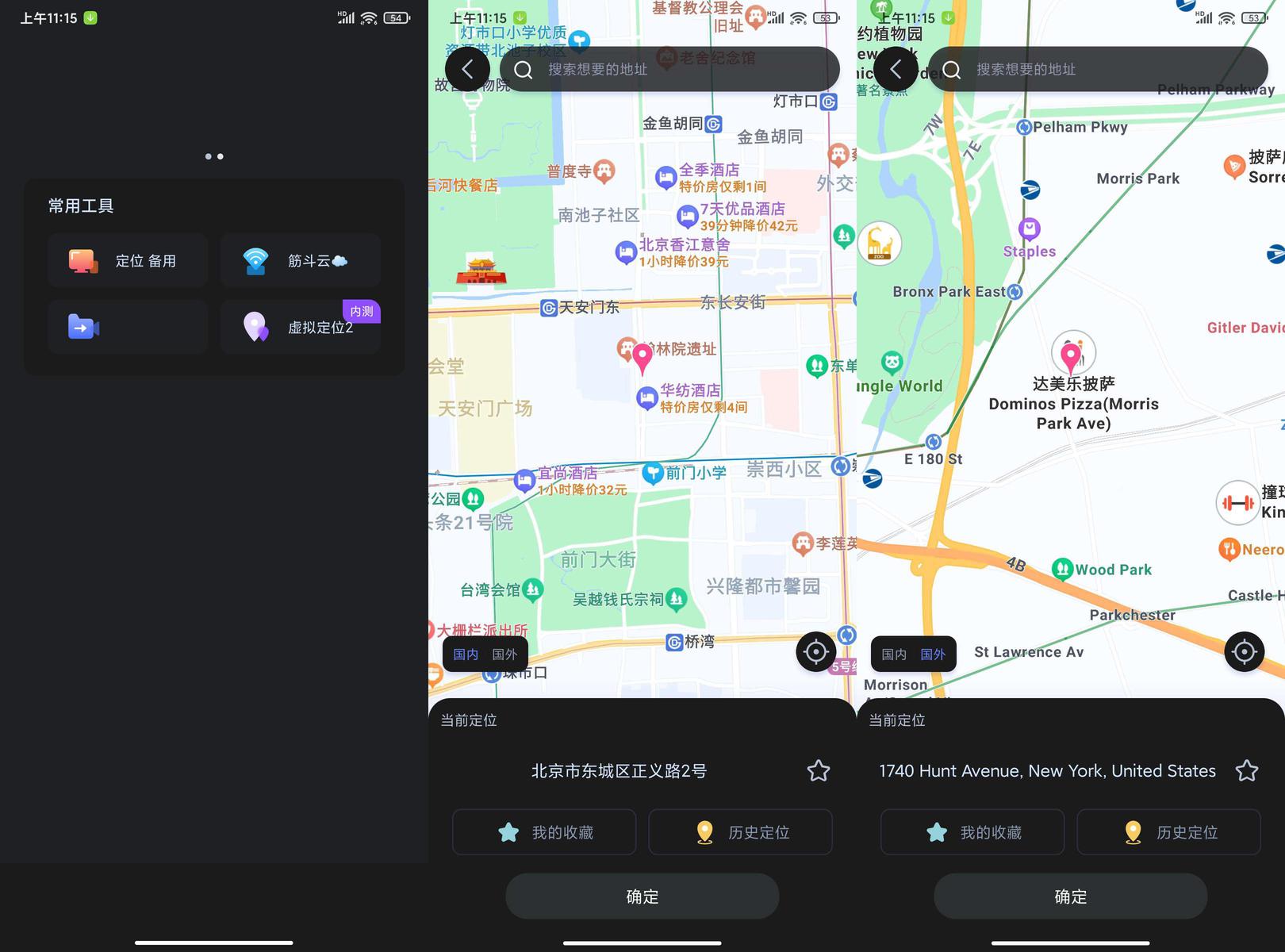Tap 桥湾 subway station marker
This screenshot has height=952, width=1285.
coord(674,642)
